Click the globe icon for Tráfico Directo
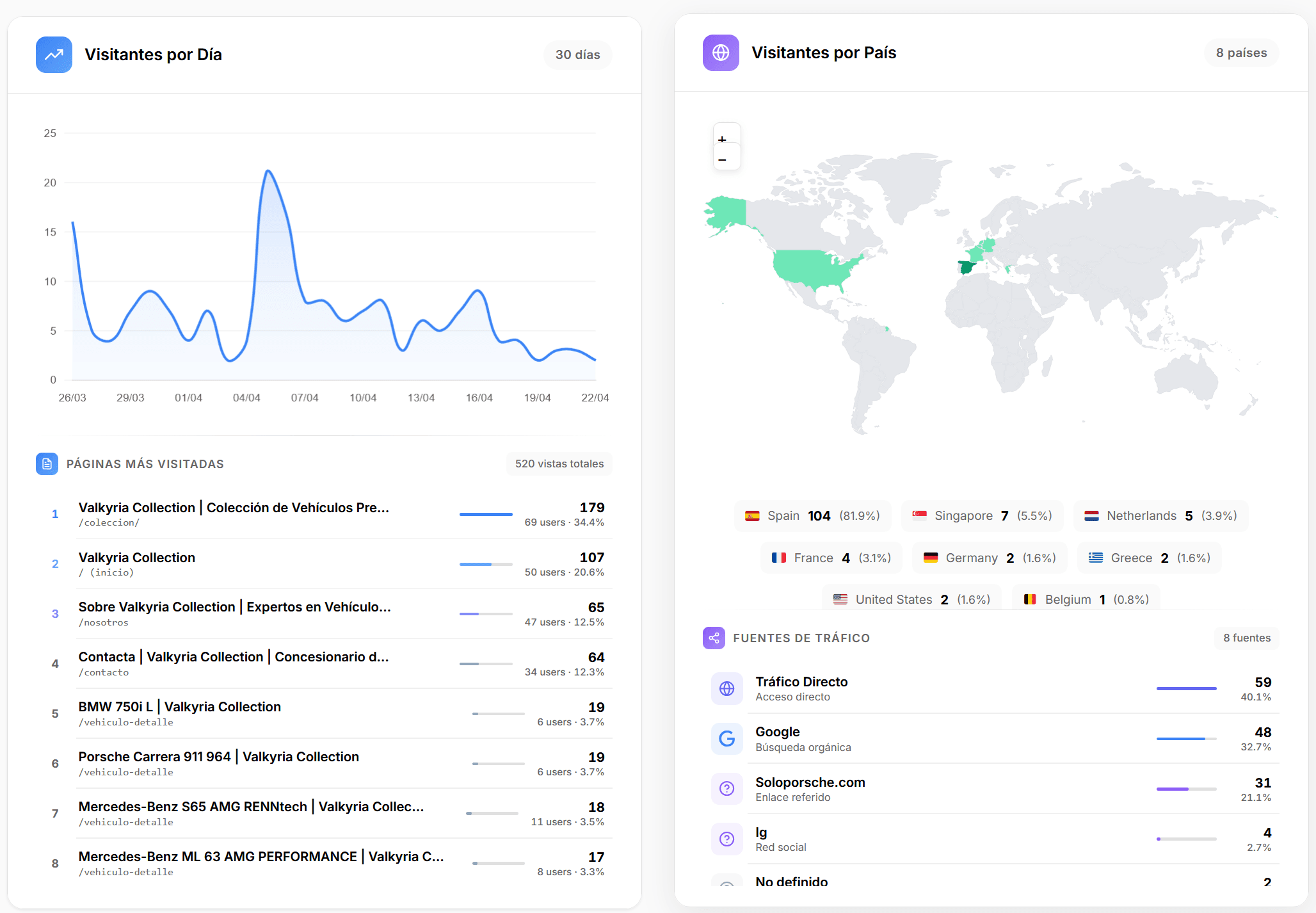Image resolution: width=1316 pixels, height=913 pixels. point(727,688)
